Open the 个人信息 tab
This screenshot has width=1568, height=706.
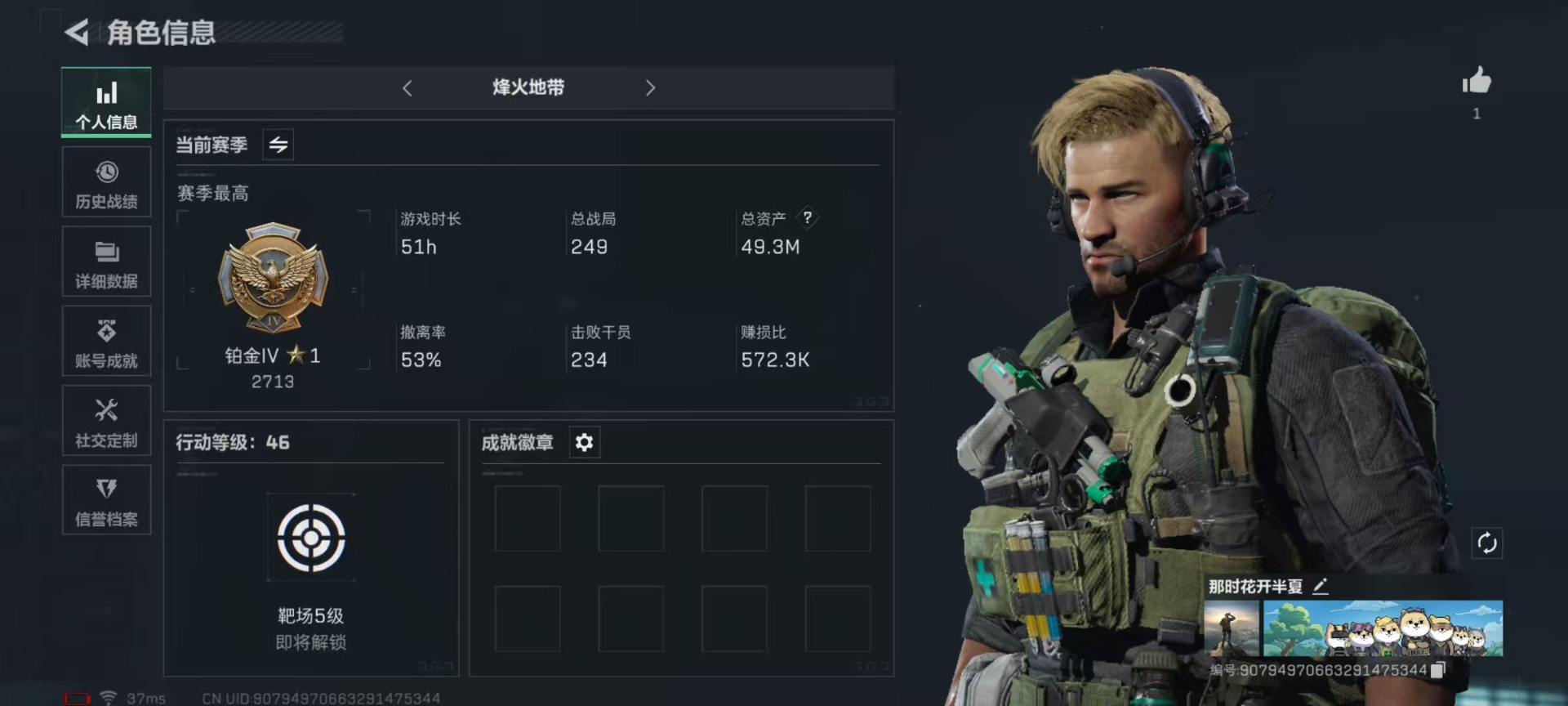click(x=106, y=102)
